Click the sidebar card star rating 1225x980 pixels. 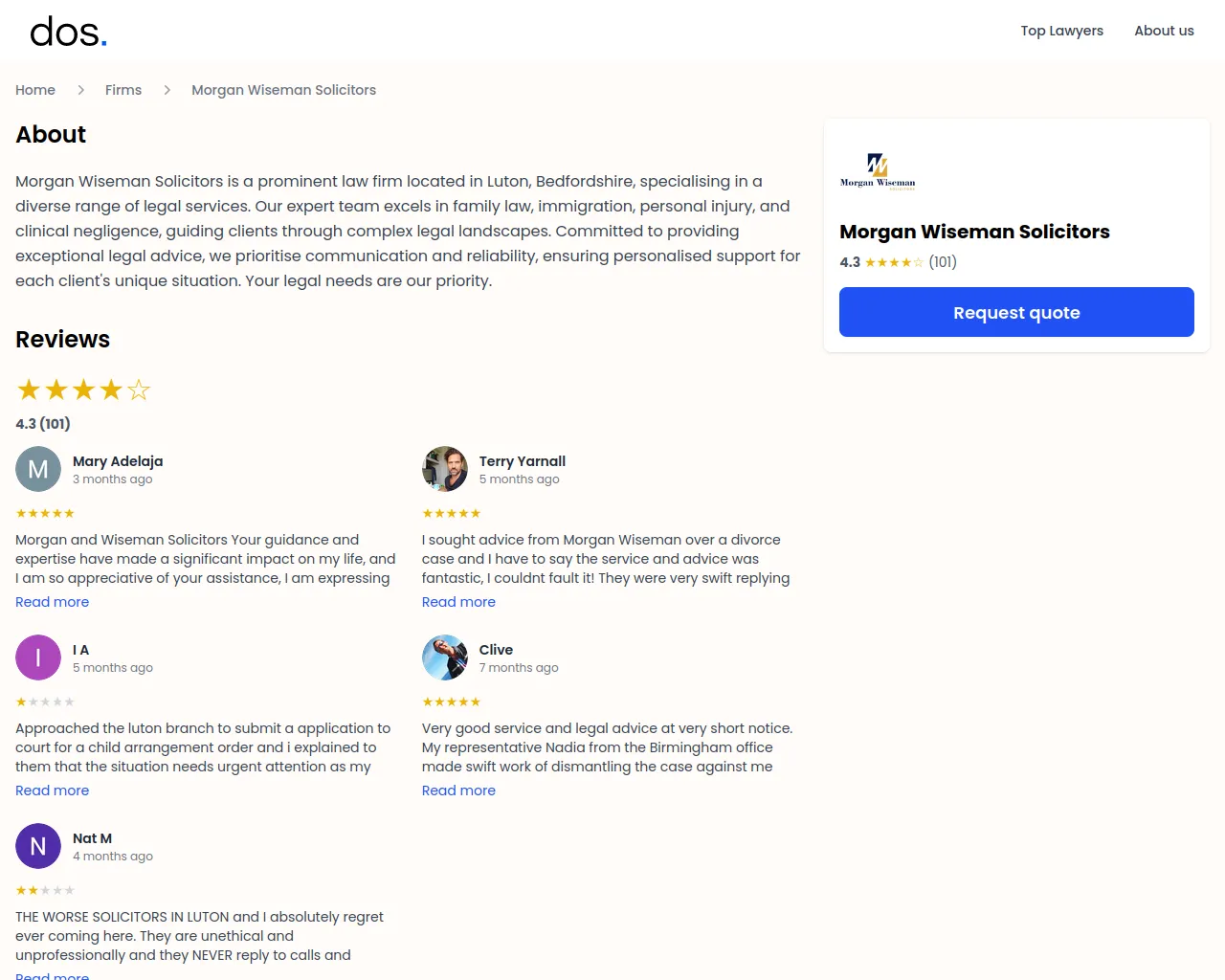pyautogui.click(x=894, y=262)
